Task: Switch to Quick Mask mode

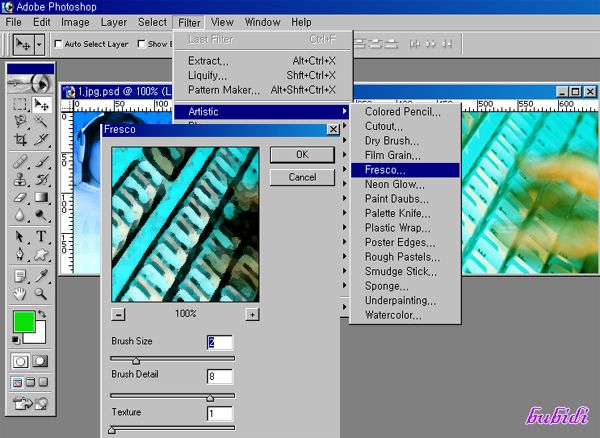Action: point(40,361)
